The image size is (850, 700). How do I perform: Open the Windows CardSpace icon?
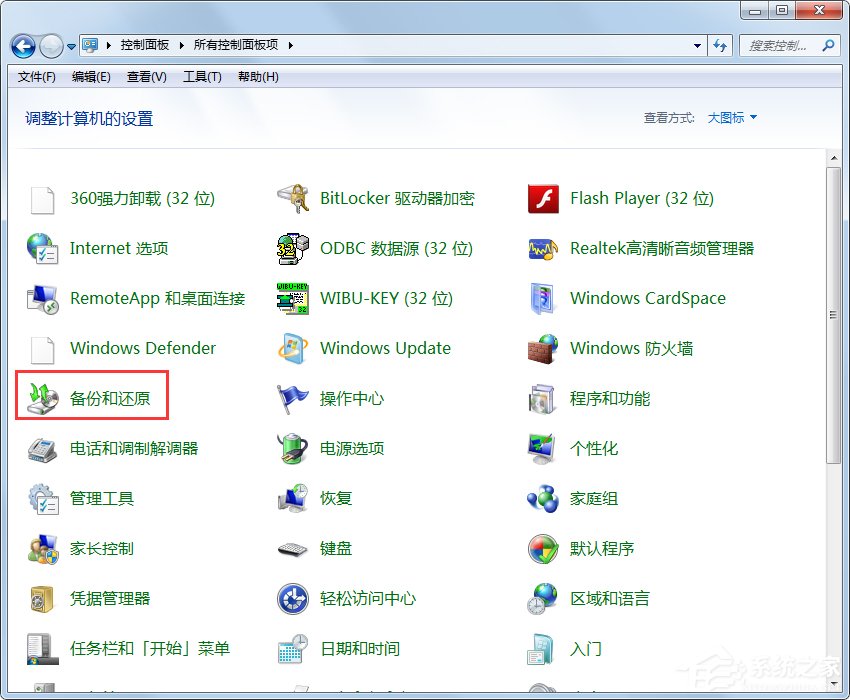[x=543, y=298]
